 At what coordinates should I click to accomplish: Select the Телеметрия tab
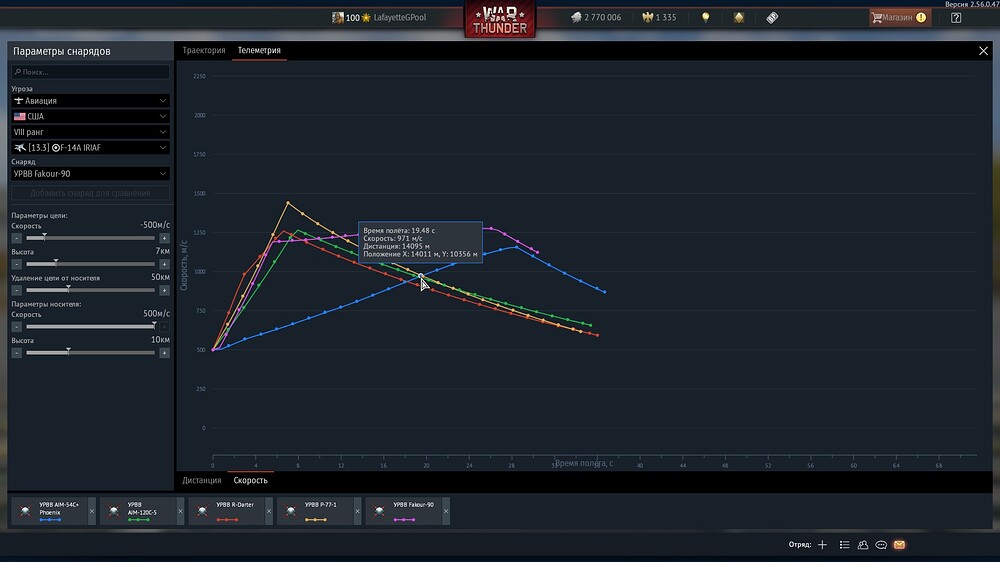tap(259, 50)
